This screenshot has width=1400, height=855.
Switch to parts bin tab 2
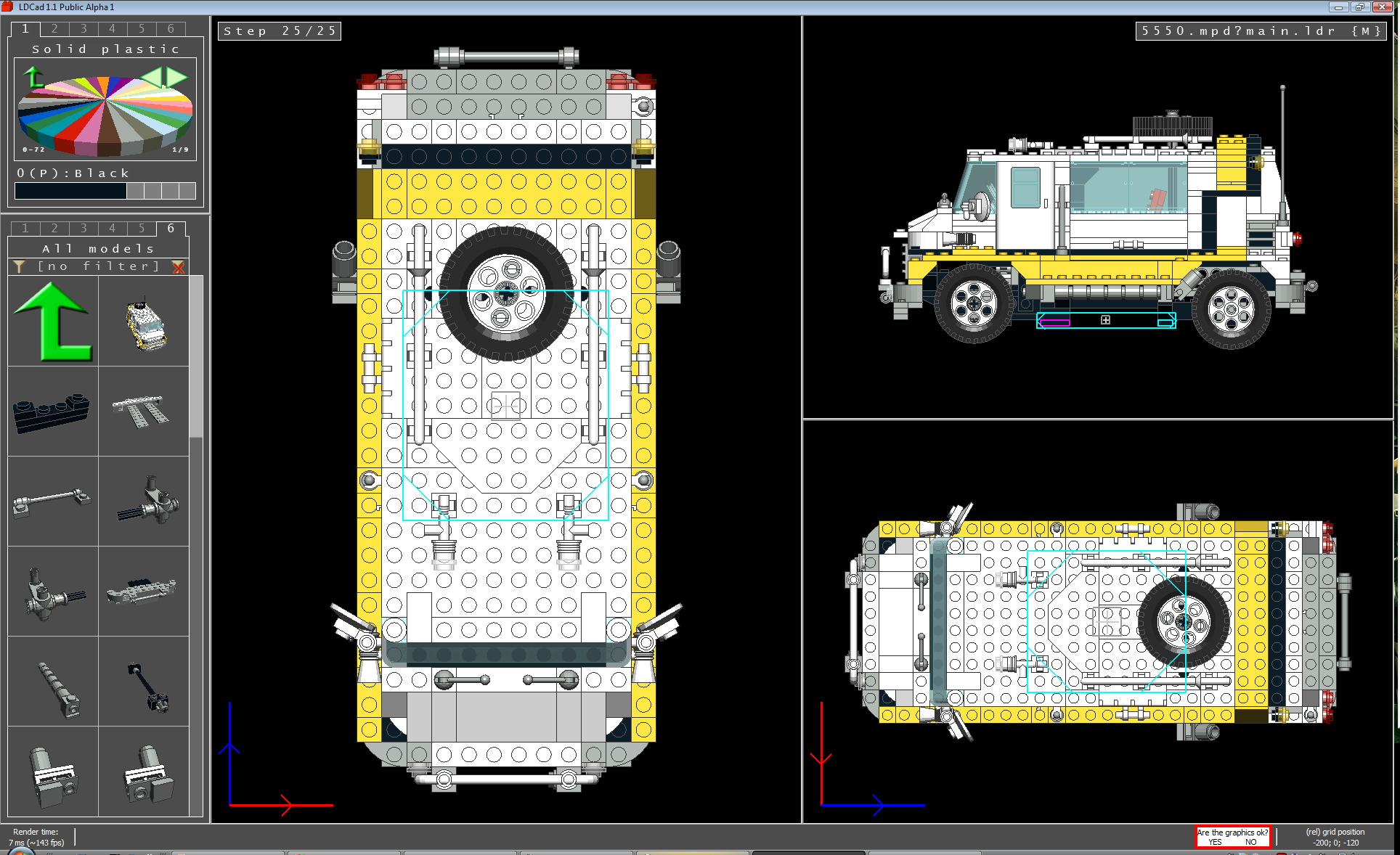(54, 228)
